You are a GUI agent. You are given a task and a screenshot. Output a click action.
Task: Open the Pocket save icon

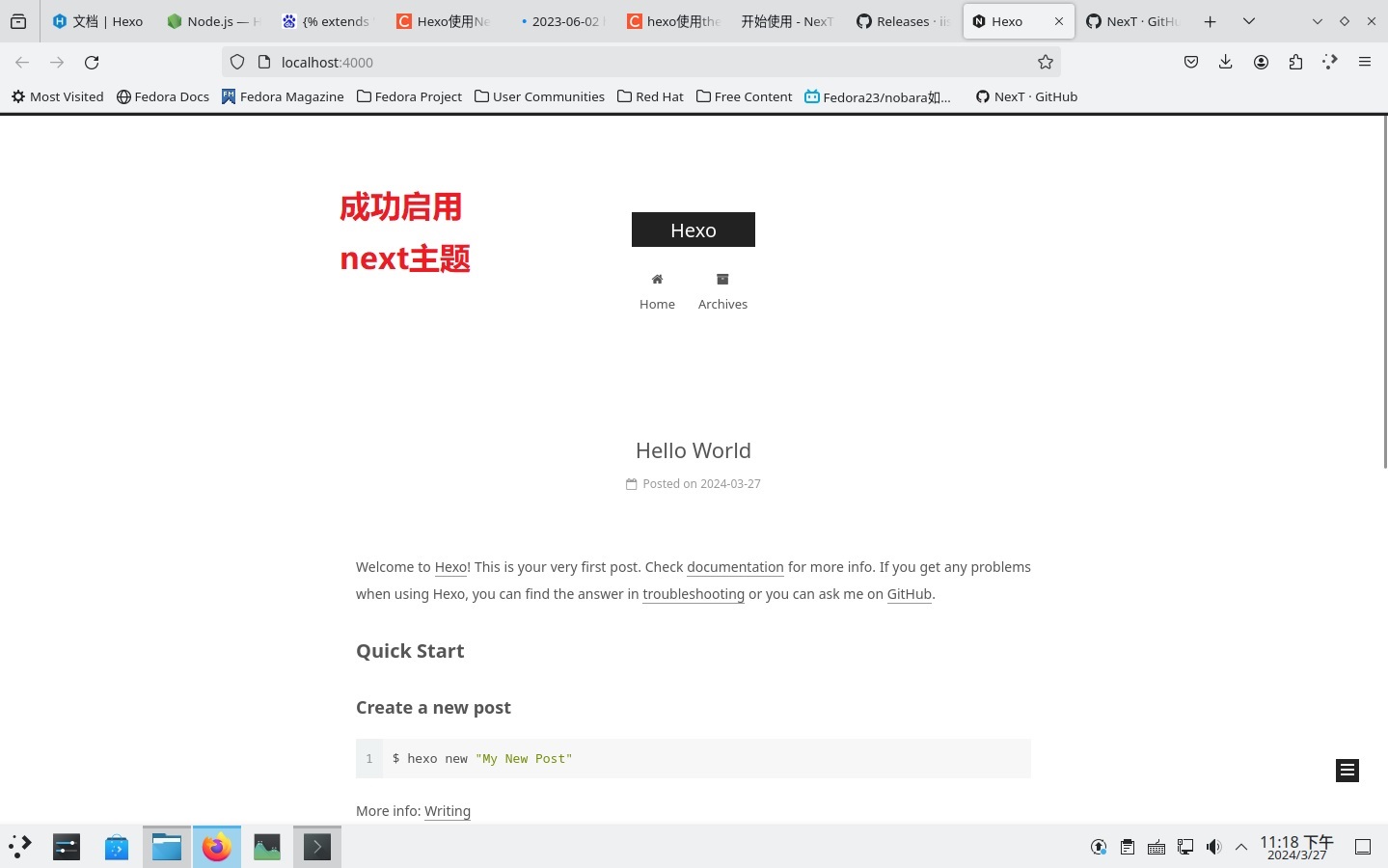pyautogui.click(x=1191, y=62)
